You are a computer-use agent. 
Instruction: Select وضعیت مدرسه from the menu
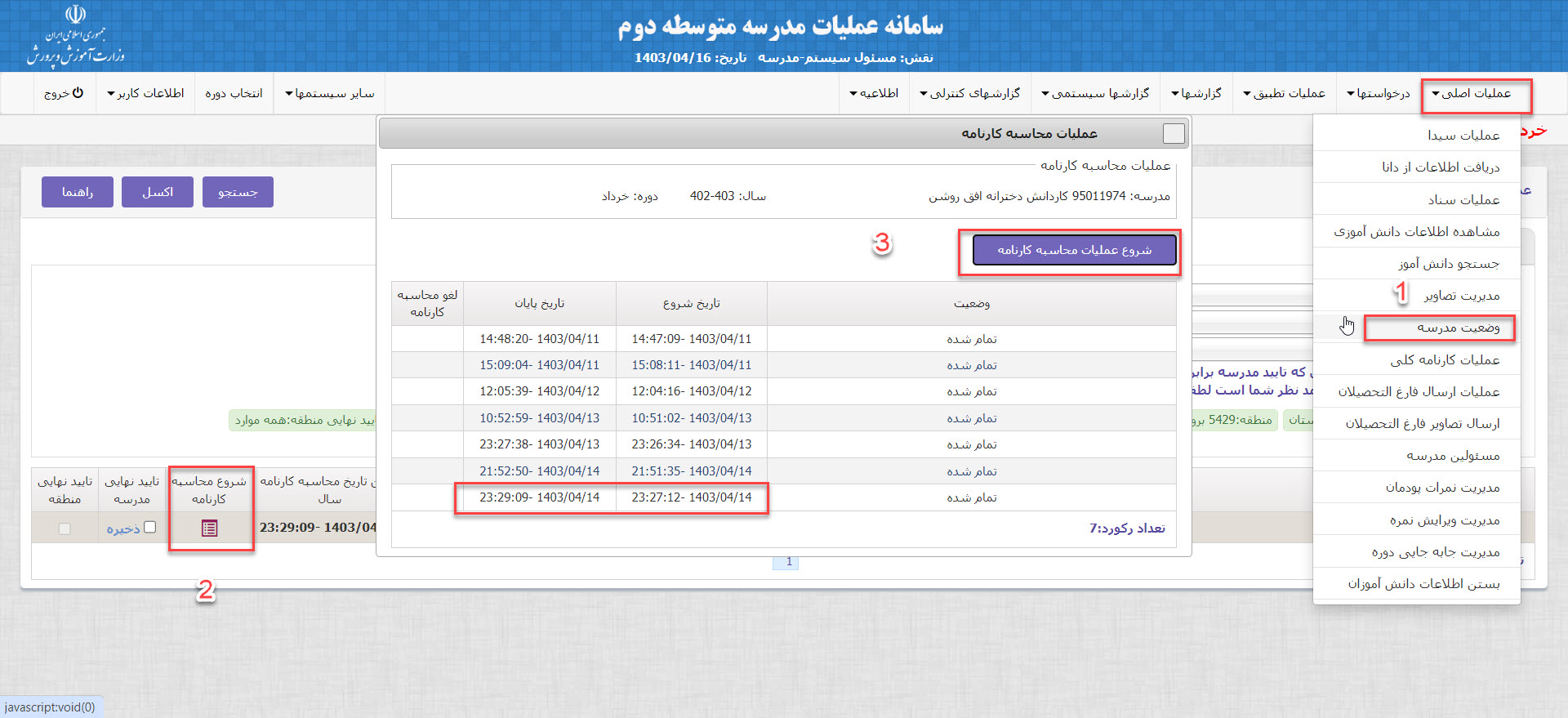pos(1458,328)
